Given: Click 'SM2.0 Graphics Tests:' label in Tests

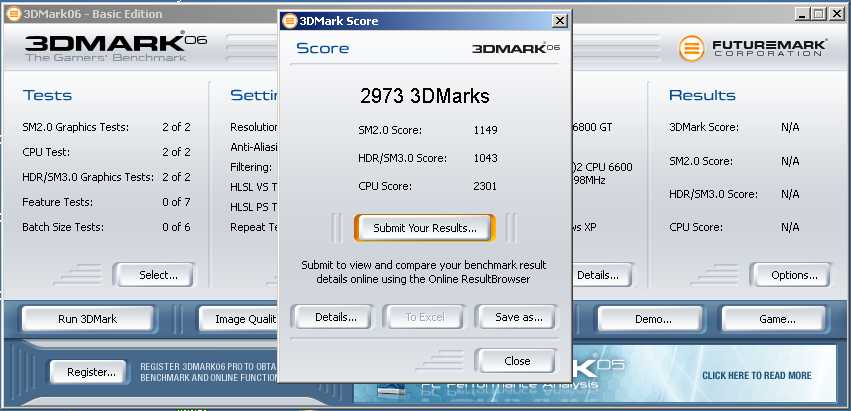Looking at the screenshot, I should 75,128.
